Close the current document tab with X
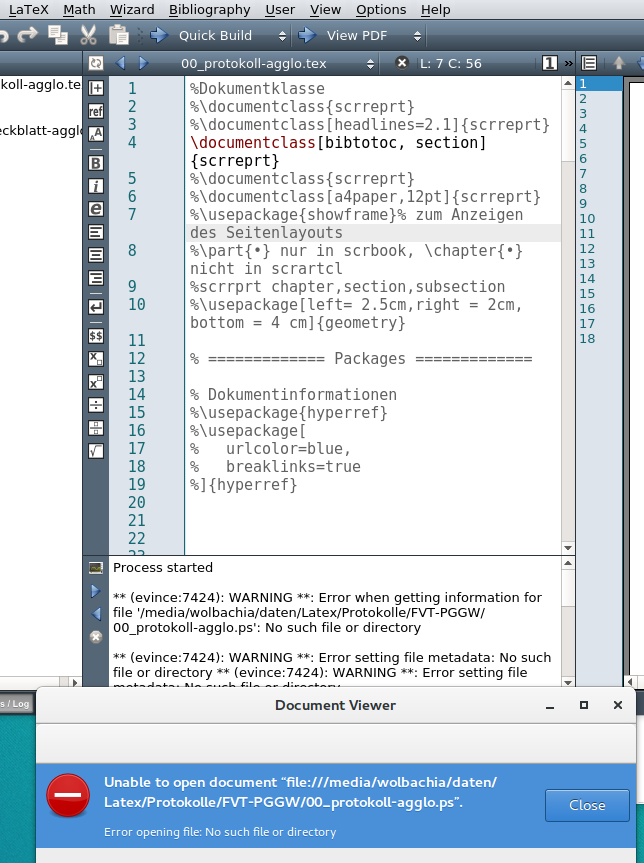644x863 pixels. (402, 63)
